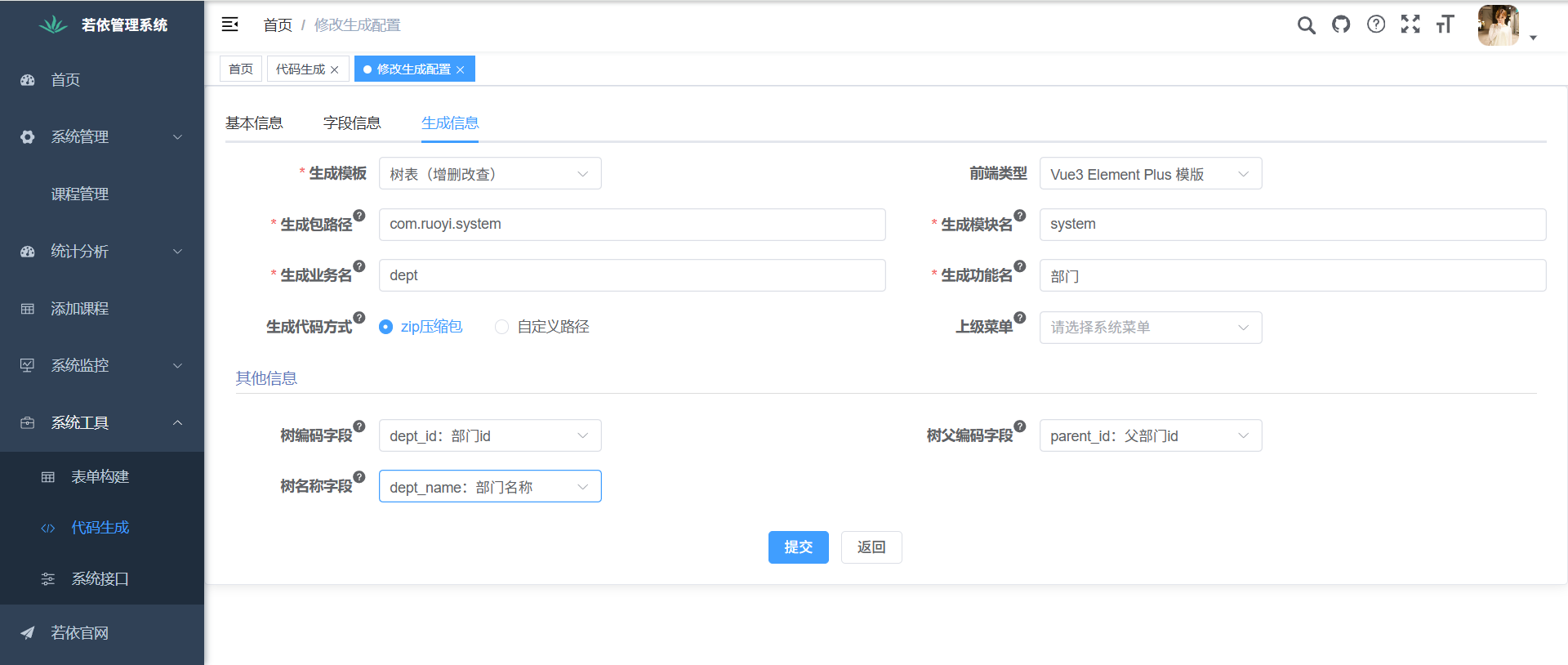Close the 修改生成配置 page tab

point(461,70)
